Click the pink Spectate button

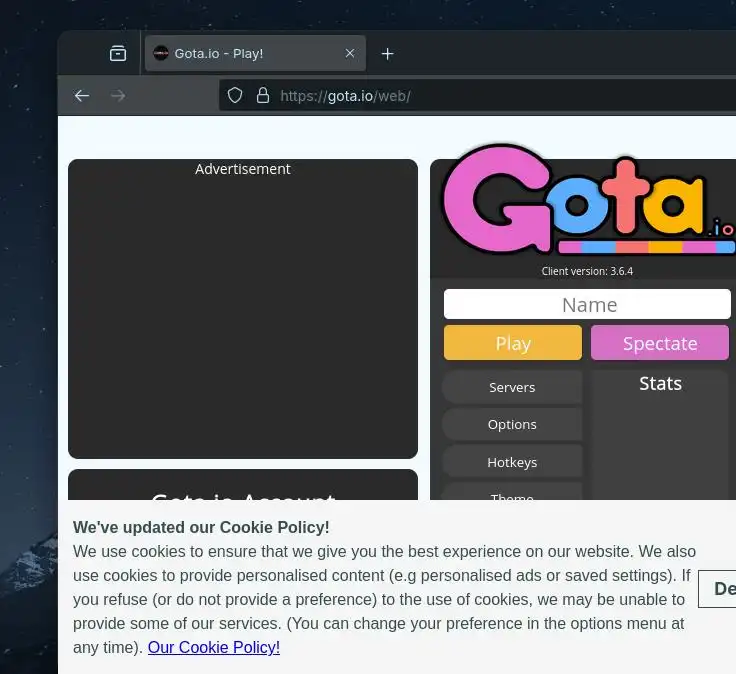[x=659, y=343]
